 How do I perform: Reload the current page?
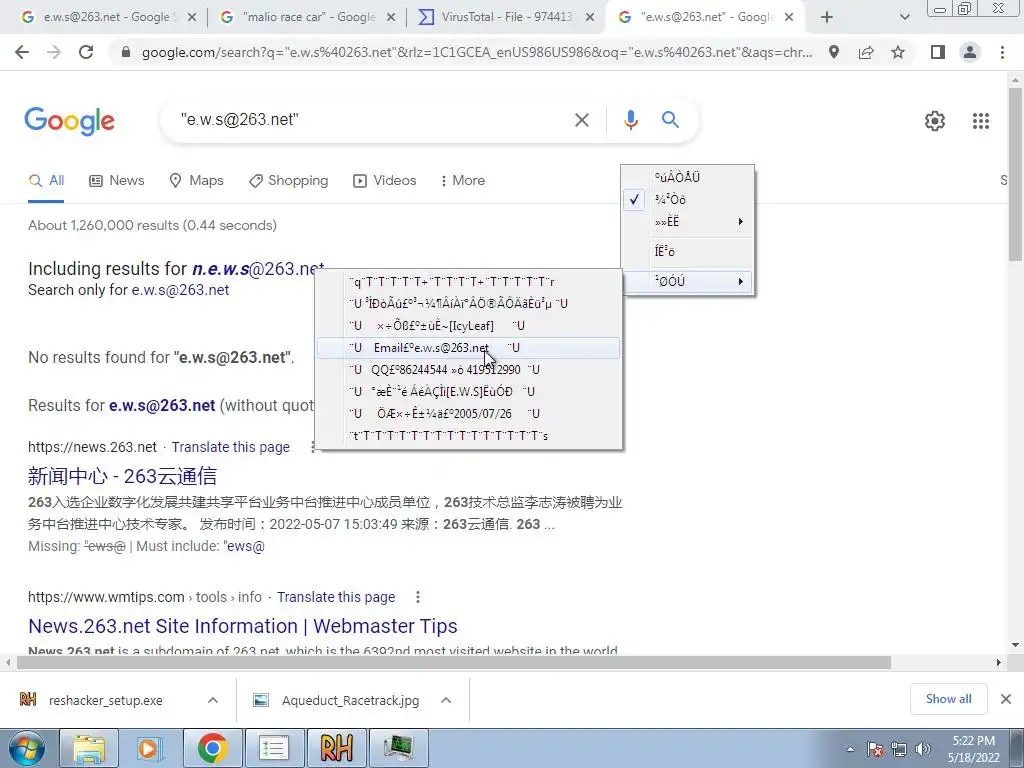point(86,52)
